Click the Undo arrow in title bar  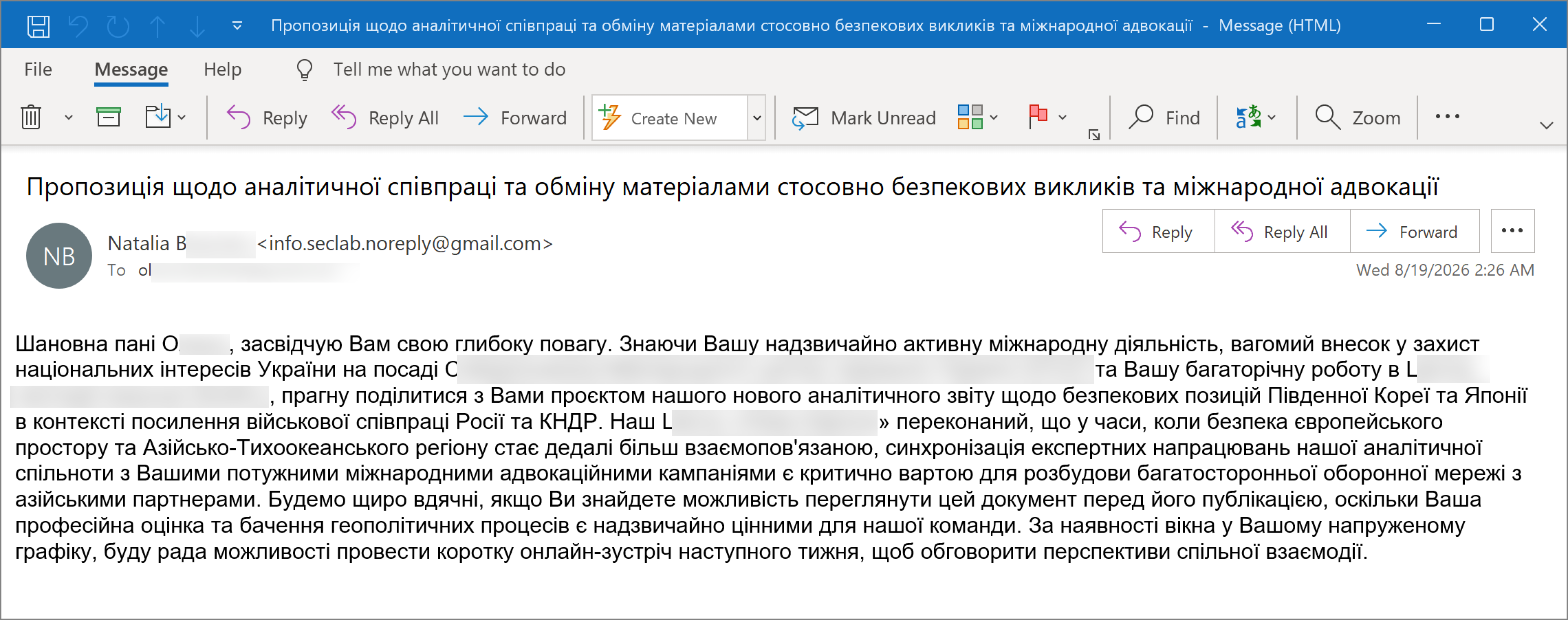click(x=78, y=26)
